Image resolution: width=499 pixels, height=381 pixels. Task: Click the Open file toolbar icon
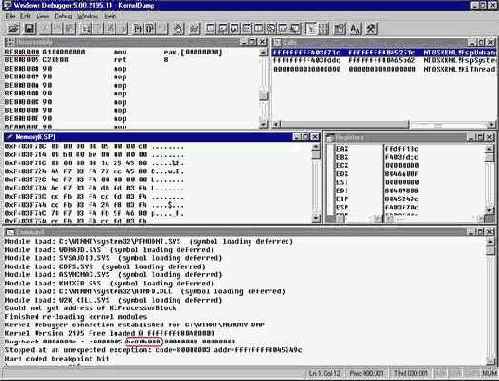click(14, 29)
